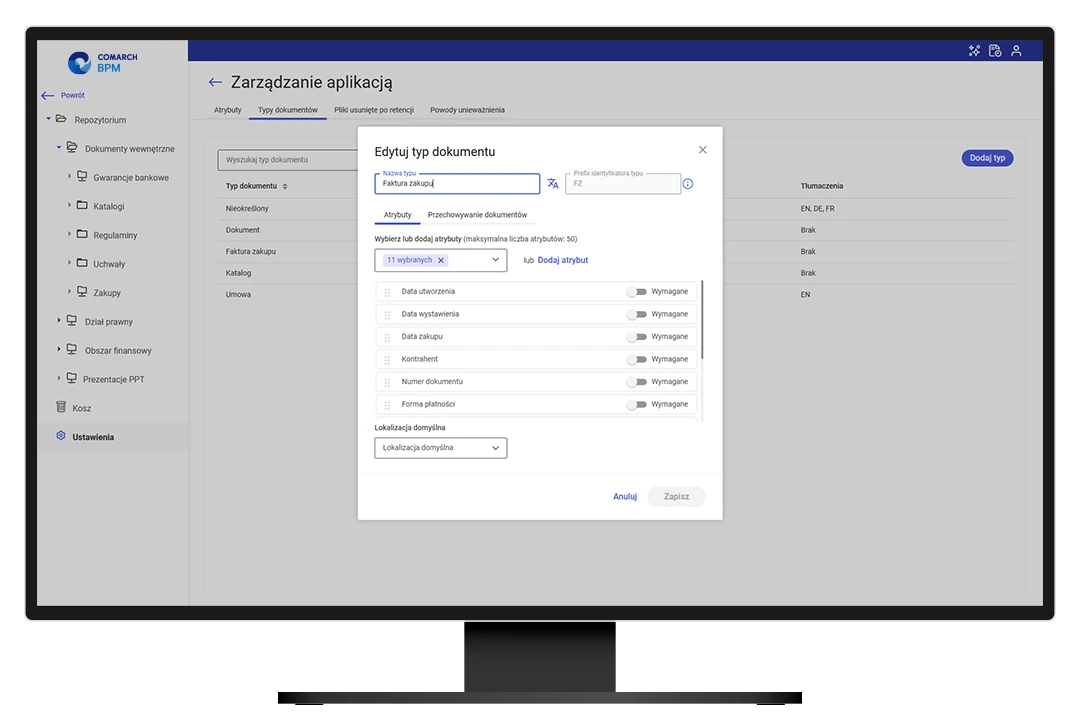Collapse the Dokumenty wewnętrzne node
The width and height of the screenshot is (1080, 720).
[59, 147]
